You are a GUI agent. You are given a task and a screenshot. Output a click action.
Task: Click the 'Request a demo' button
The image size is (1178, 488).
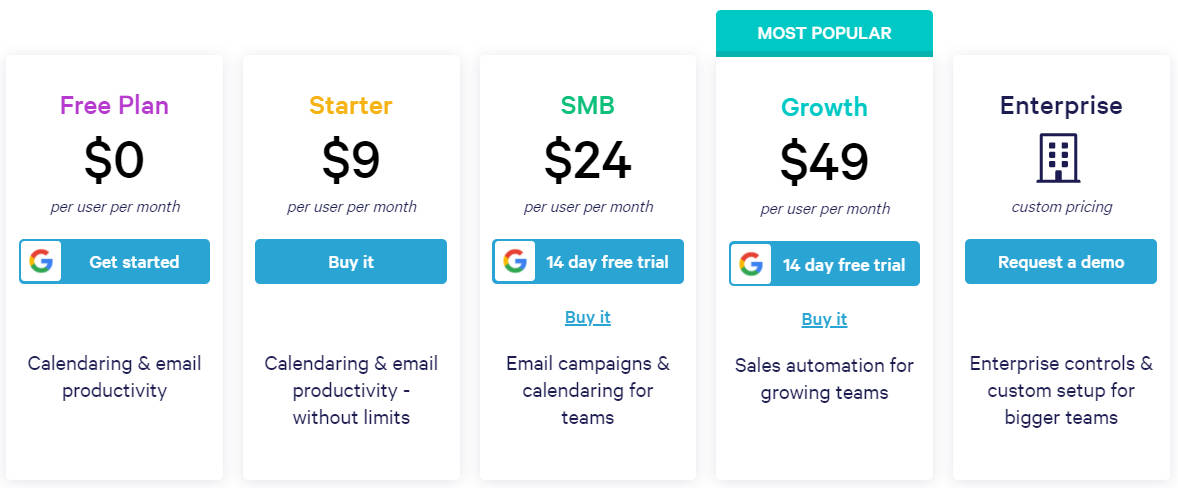tap(1061, 262)
